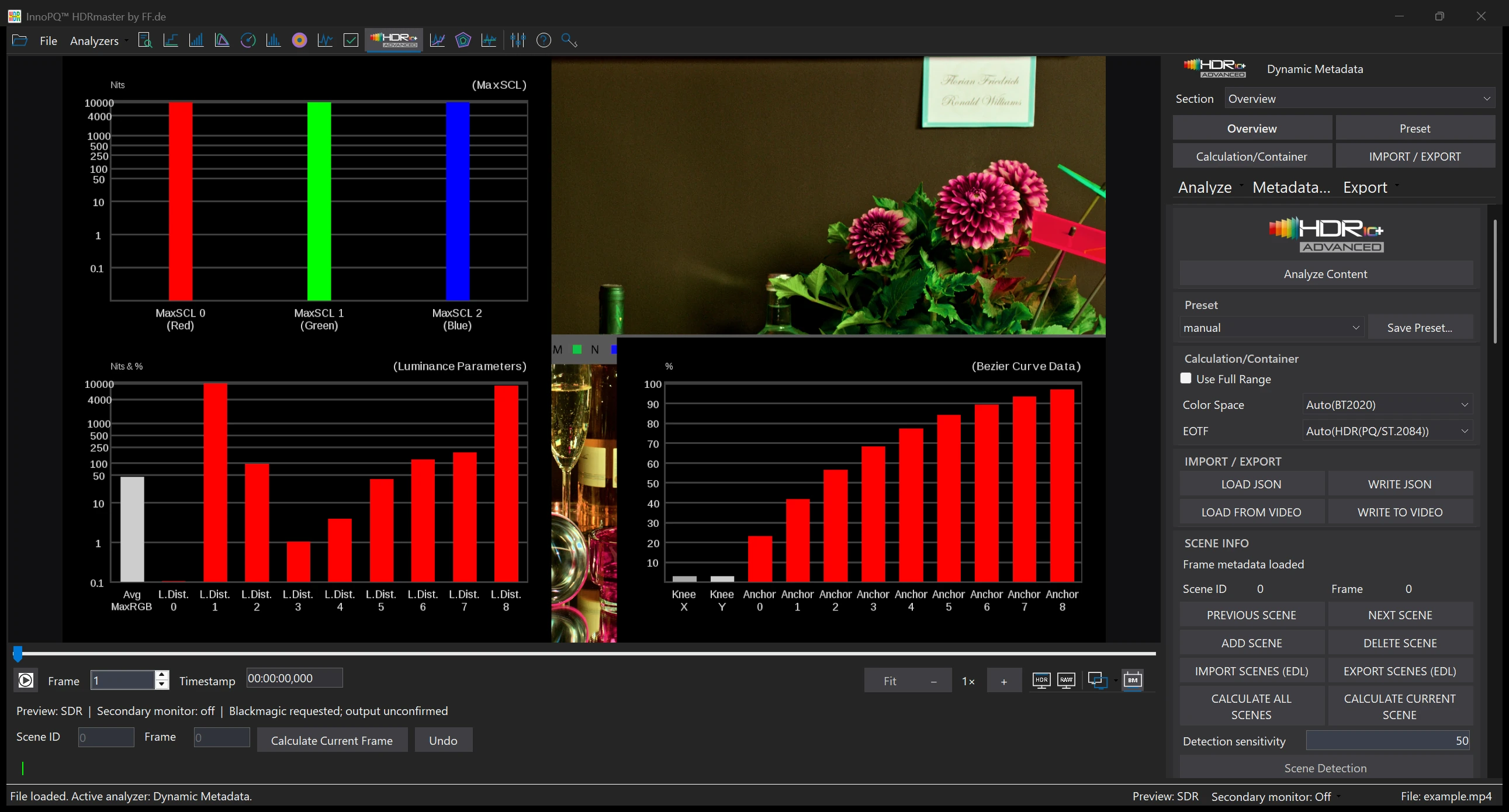
Task: Click the timeline scrubber handle
Action: click(18, 653)
